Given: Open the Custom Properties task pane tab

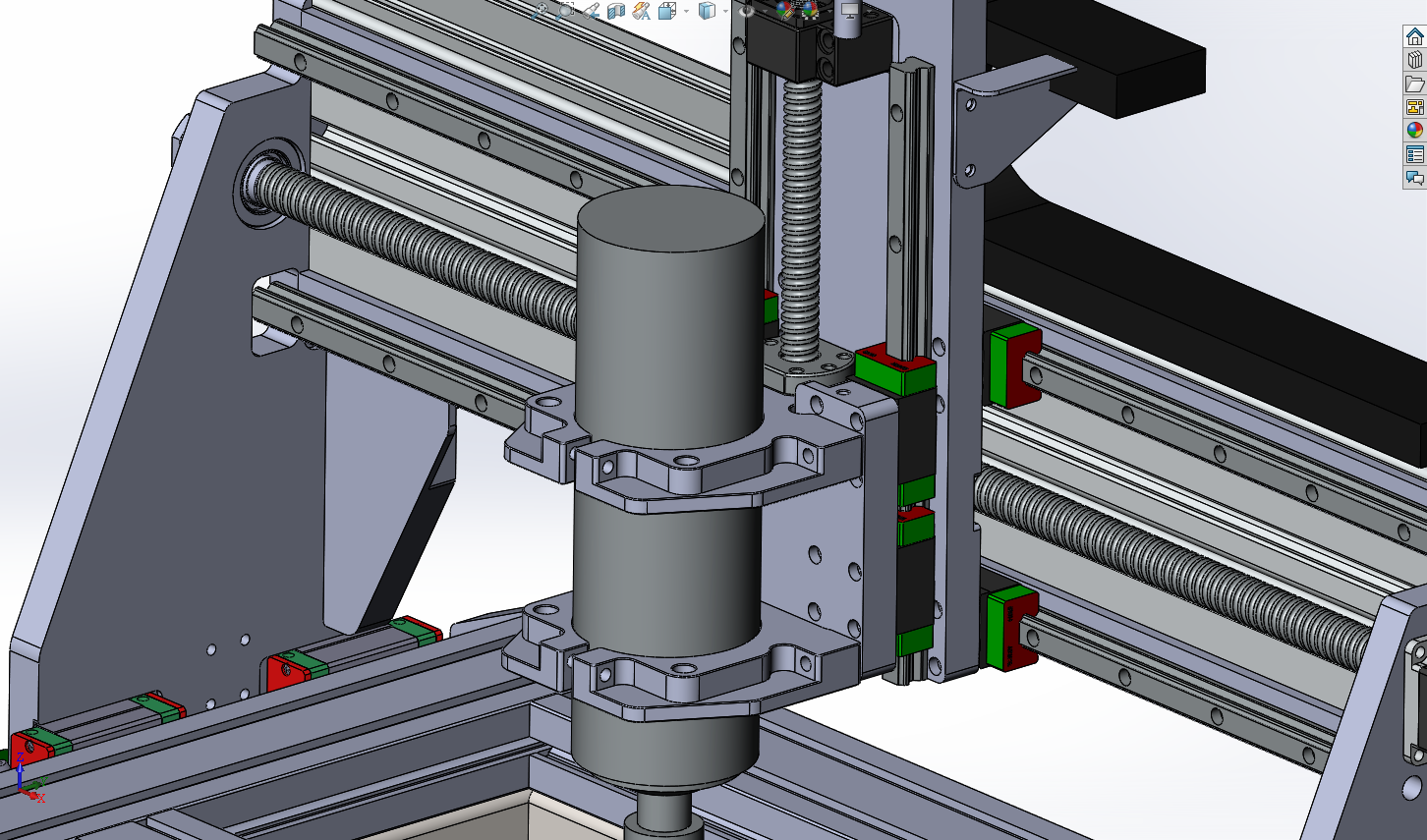Looking at the screenshot, I should point(1414,154).
